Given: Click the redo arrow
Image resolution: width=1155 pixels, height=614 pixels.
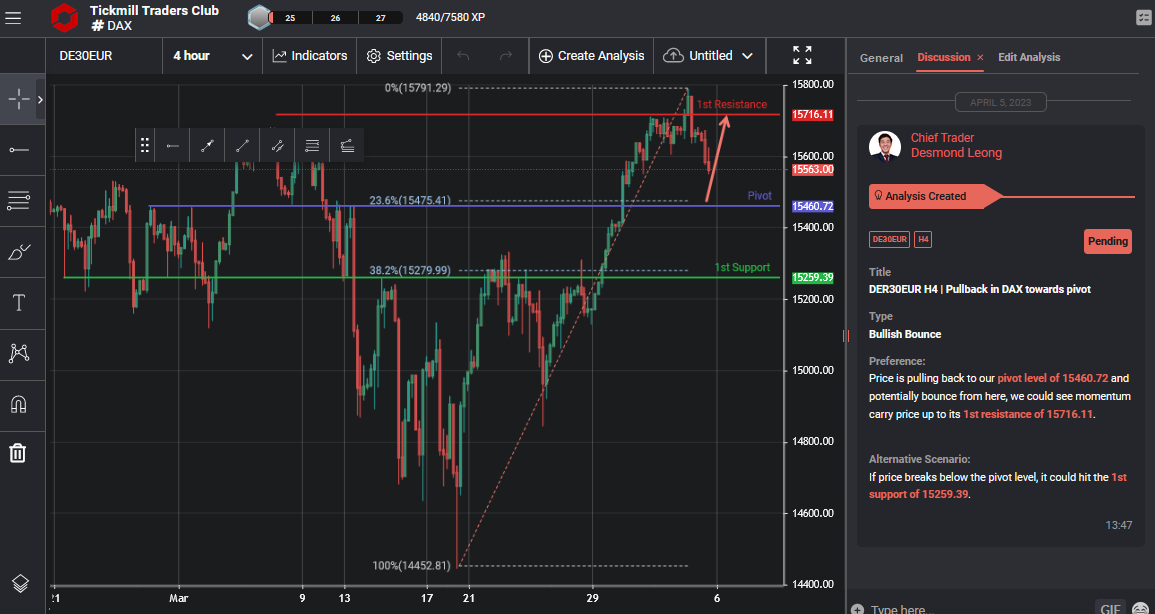Looking at the screenshot, I should click(506, 56).
